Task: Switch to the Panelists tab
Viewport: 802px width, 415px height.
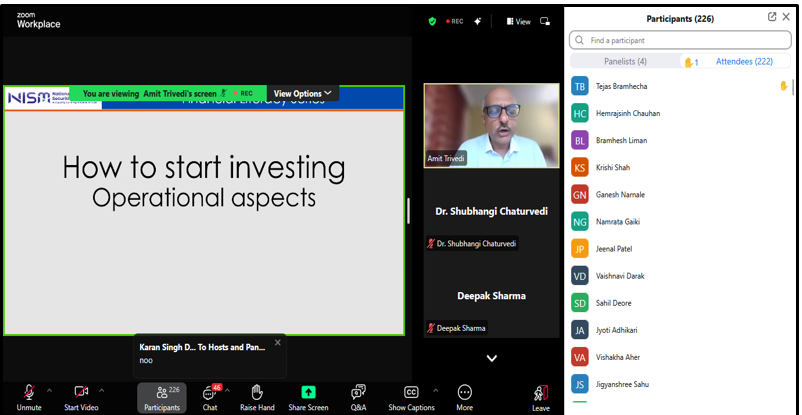Action: point(626,61)
